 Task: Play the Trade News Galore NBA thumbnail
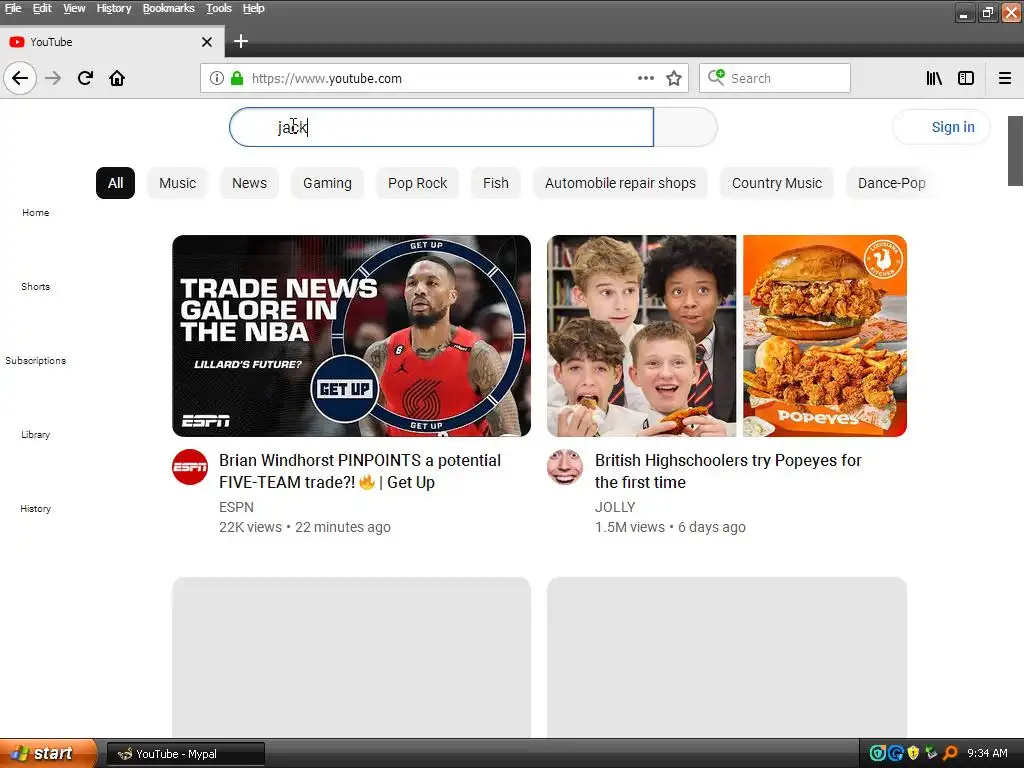351,336
